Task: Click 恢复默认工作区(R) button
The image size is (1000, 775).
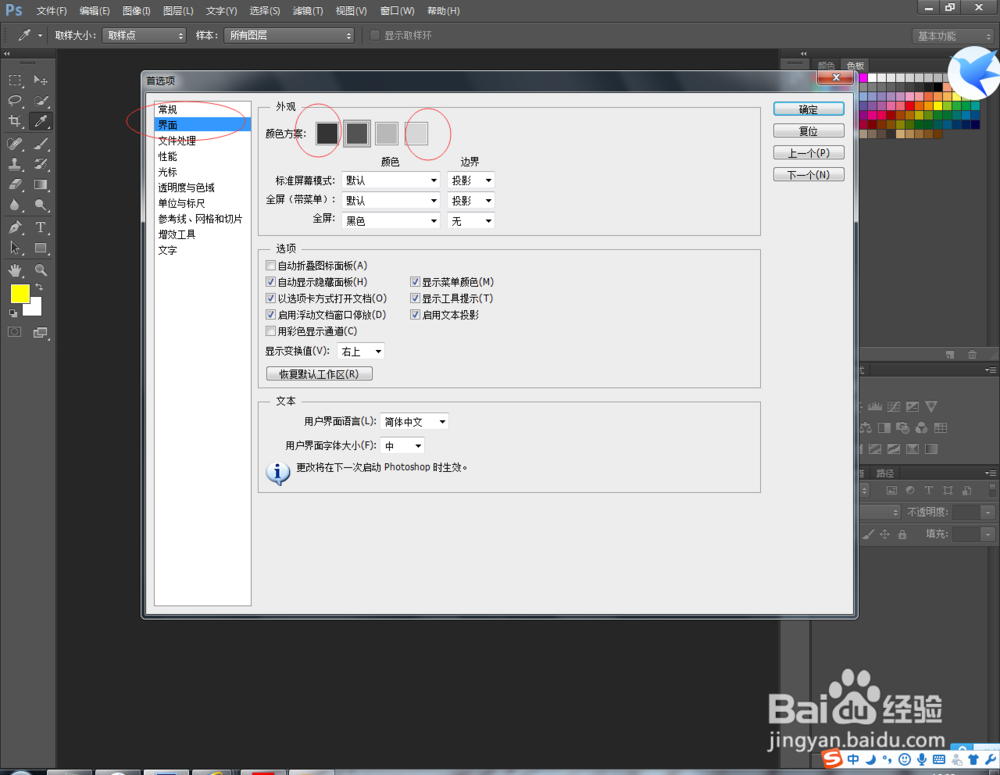Action: point(319,374)
